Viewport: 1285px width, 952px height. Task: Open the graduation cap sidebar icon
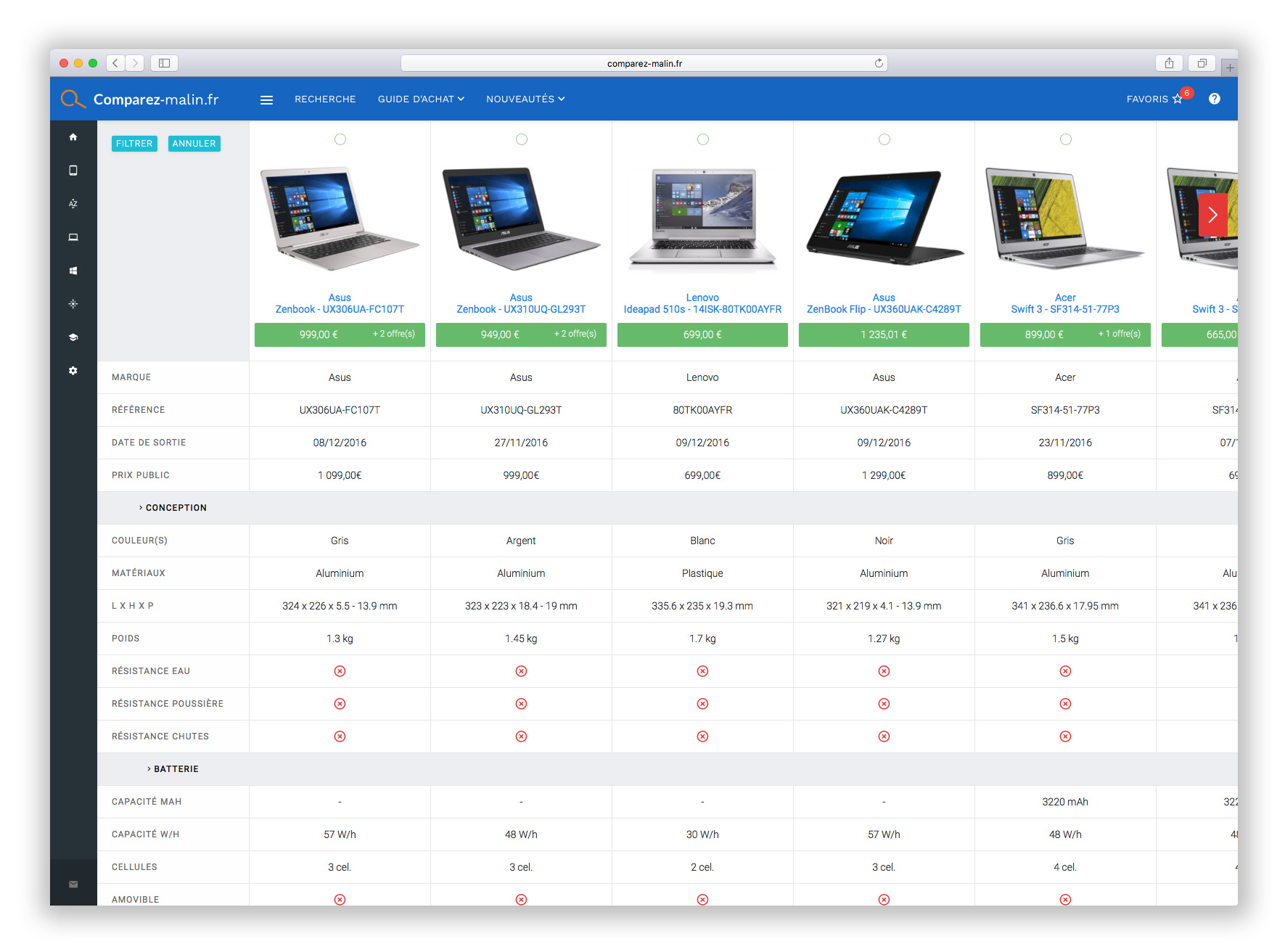coord(73,337)
